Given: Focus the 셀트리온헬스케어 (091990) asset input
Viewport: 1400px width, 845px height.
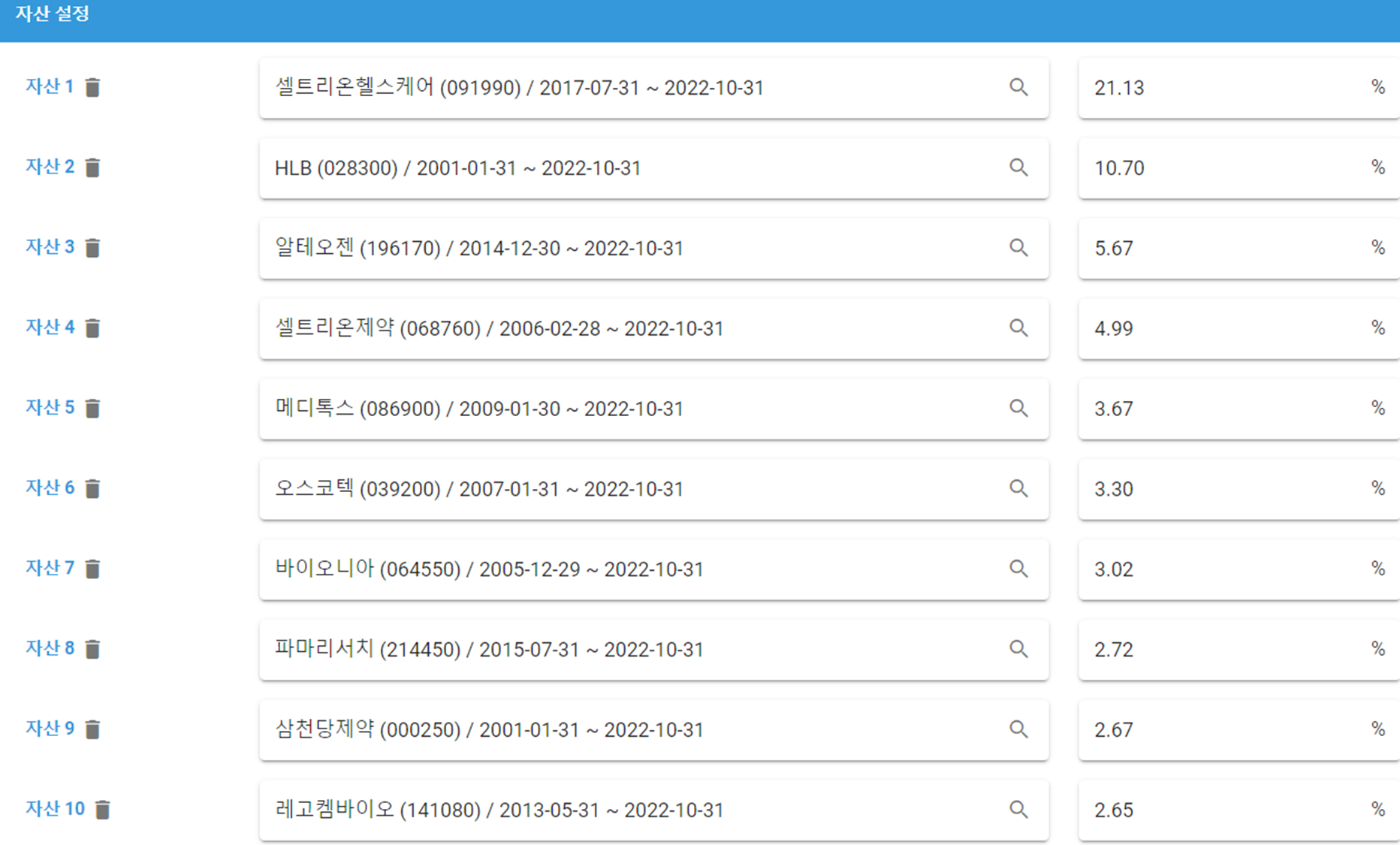Looking at the screenshot, I should point(653,88).
